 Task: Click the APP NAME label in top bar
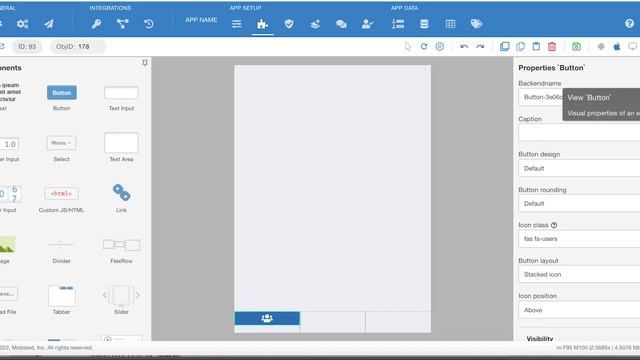click(x=201, y=20)
